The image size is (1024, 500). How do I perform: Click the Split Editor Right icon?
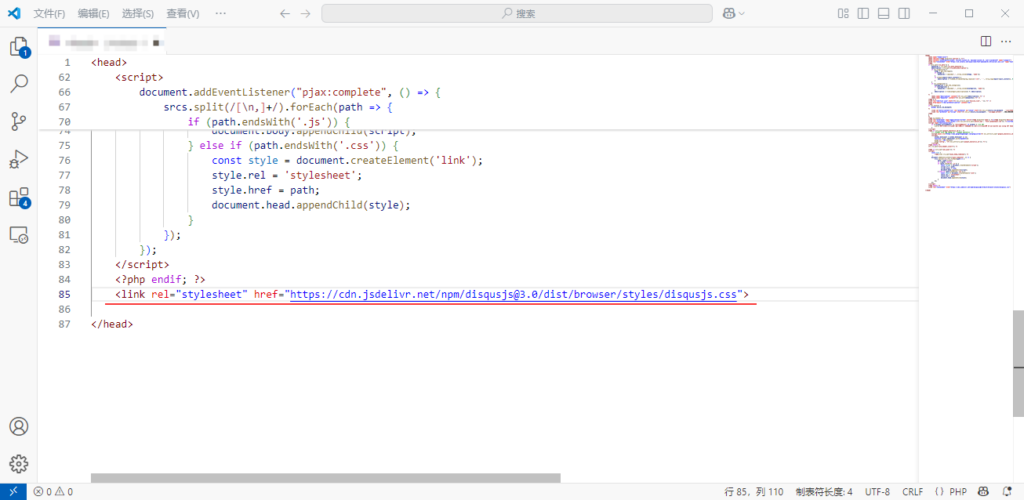point(986,41)
